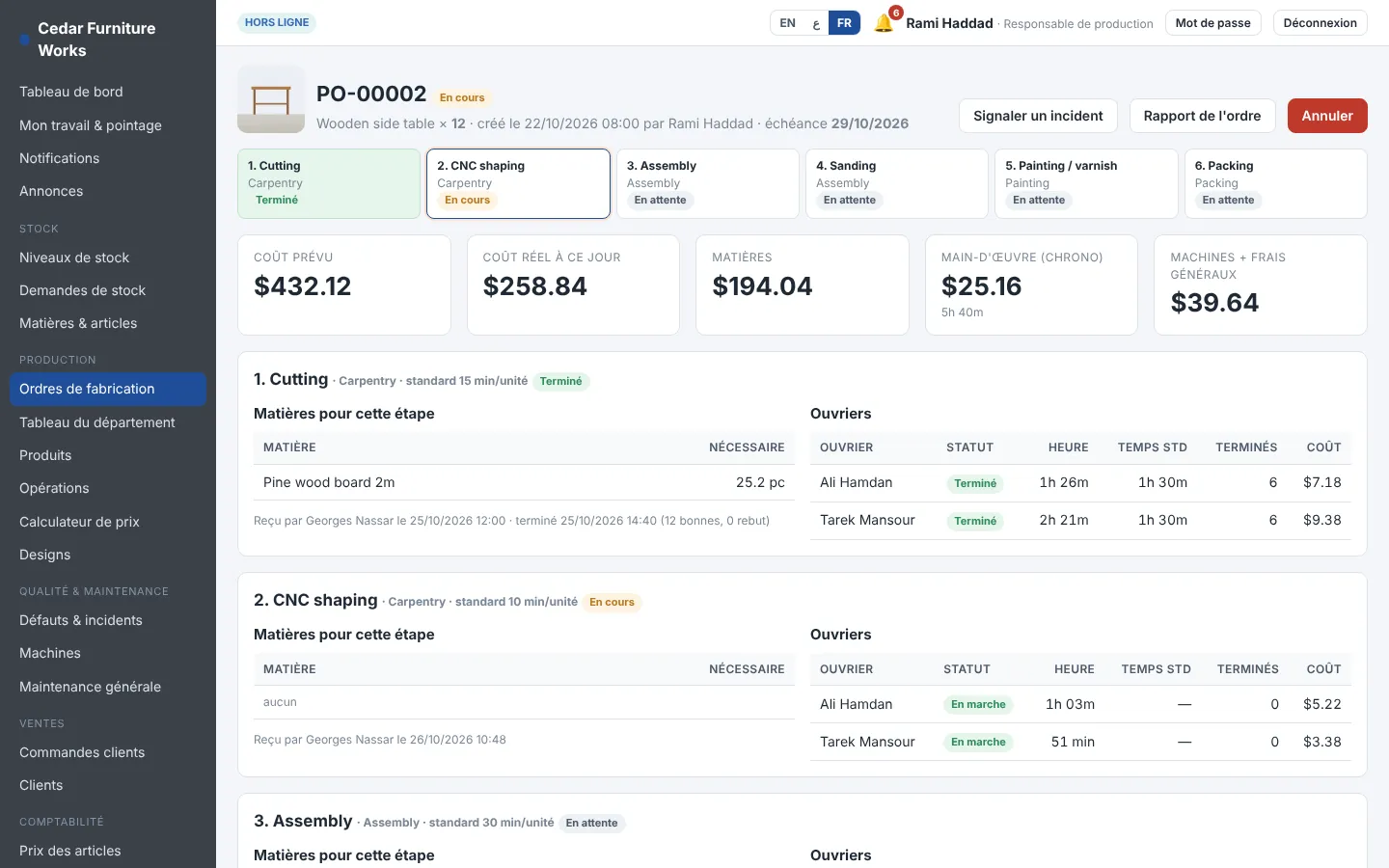Open Niveaux de stock
The height and width of the screenshot is (868, 1389).
tap(108, 258)
